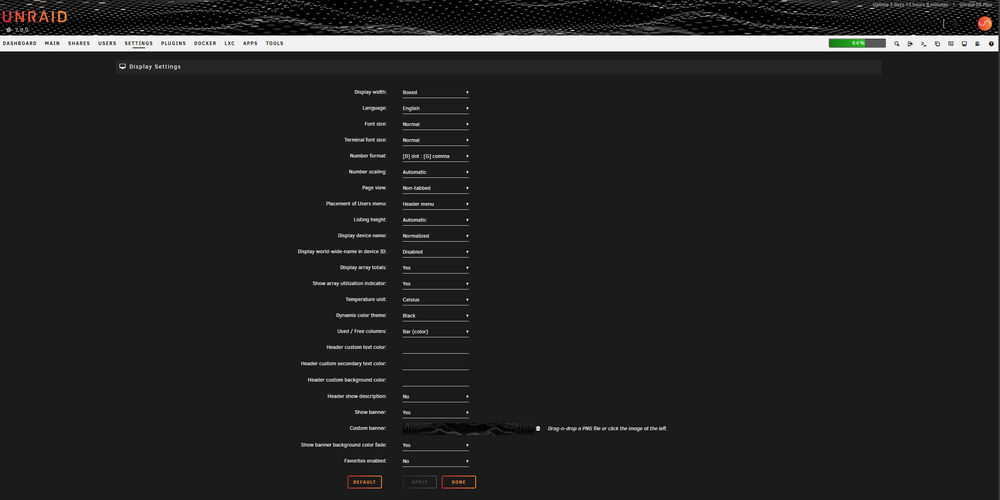This screenshot has width=1000, height=500.
Task: Go to the Docker menu
Action: click(205, 43)
